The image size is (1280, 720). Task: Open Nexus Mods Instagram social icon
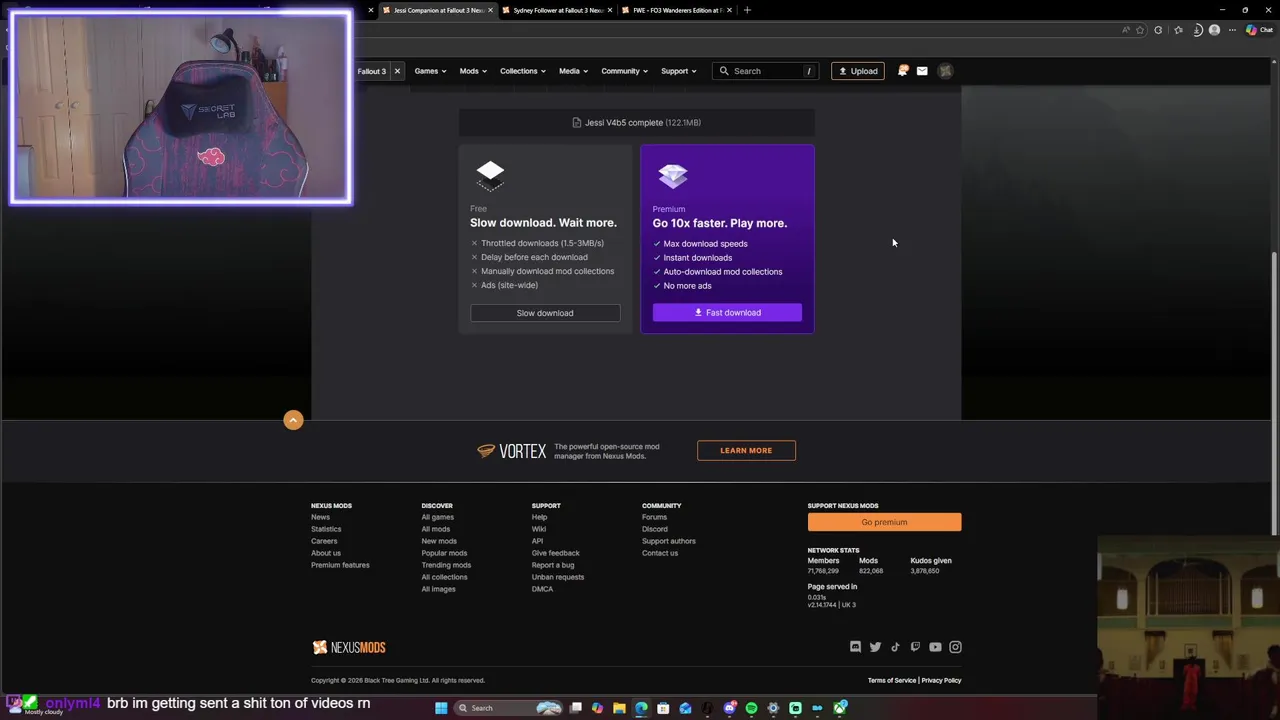click(955, 647)
